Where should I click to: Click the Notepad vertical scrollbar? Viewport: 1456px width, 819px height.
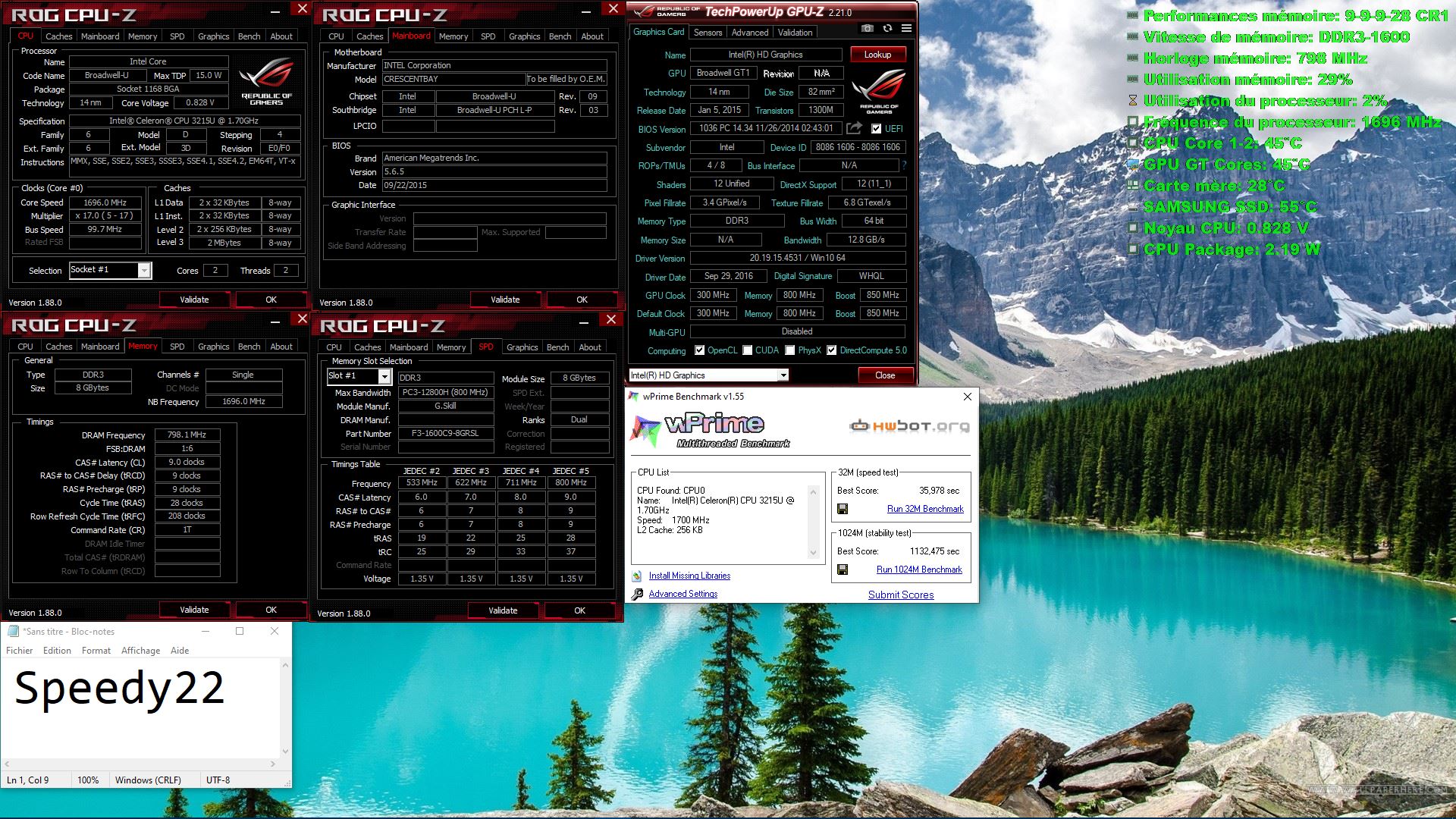coord(285,708)
